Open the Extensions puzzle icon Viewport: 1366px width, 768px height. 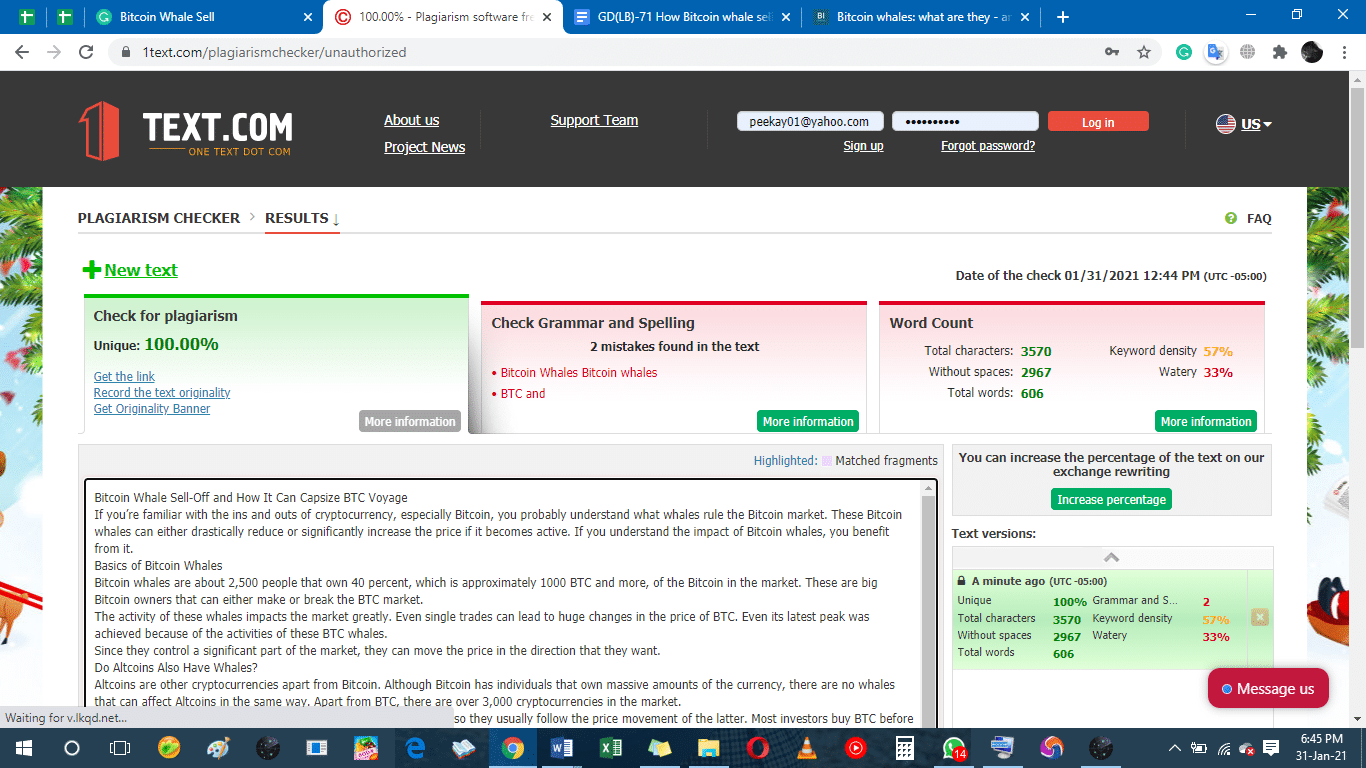click(x=1279, y=52)
